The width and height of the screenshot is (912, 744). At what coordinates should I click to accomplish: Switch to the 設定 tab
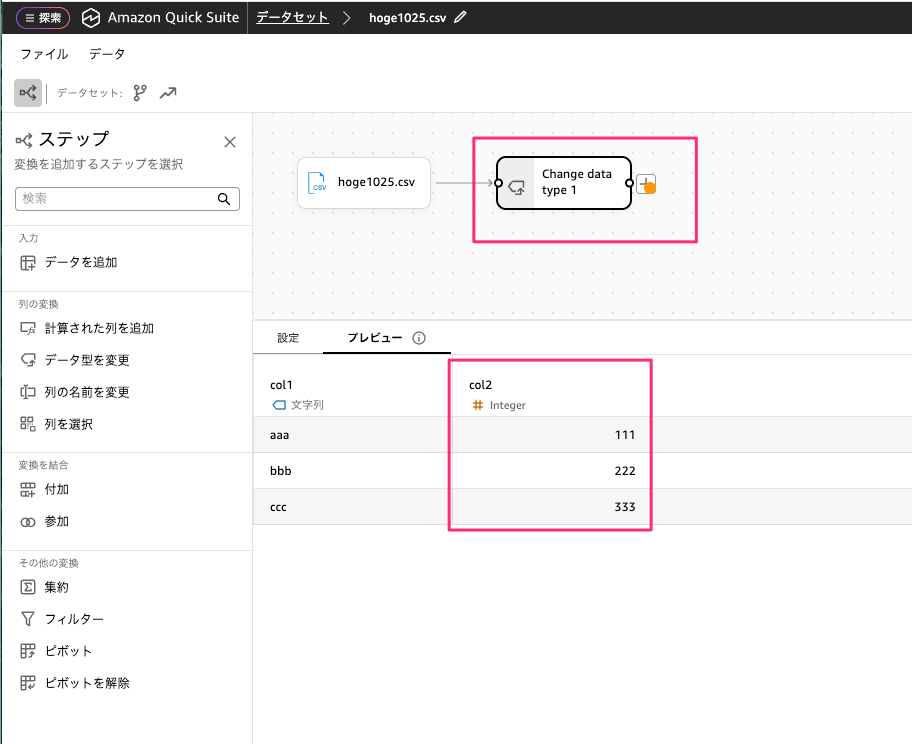[288, 338]
